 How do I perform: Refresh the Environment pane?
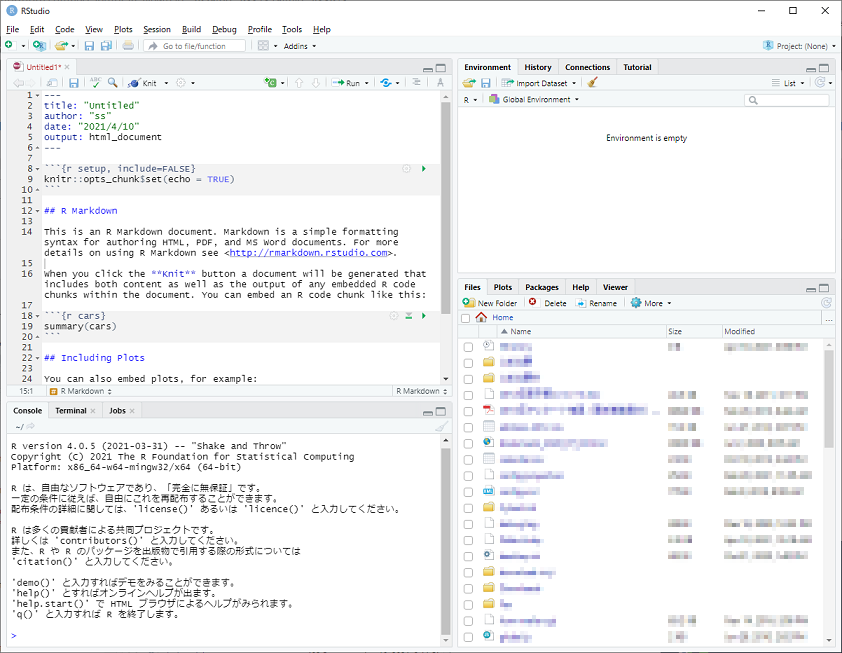coord(819,82)
